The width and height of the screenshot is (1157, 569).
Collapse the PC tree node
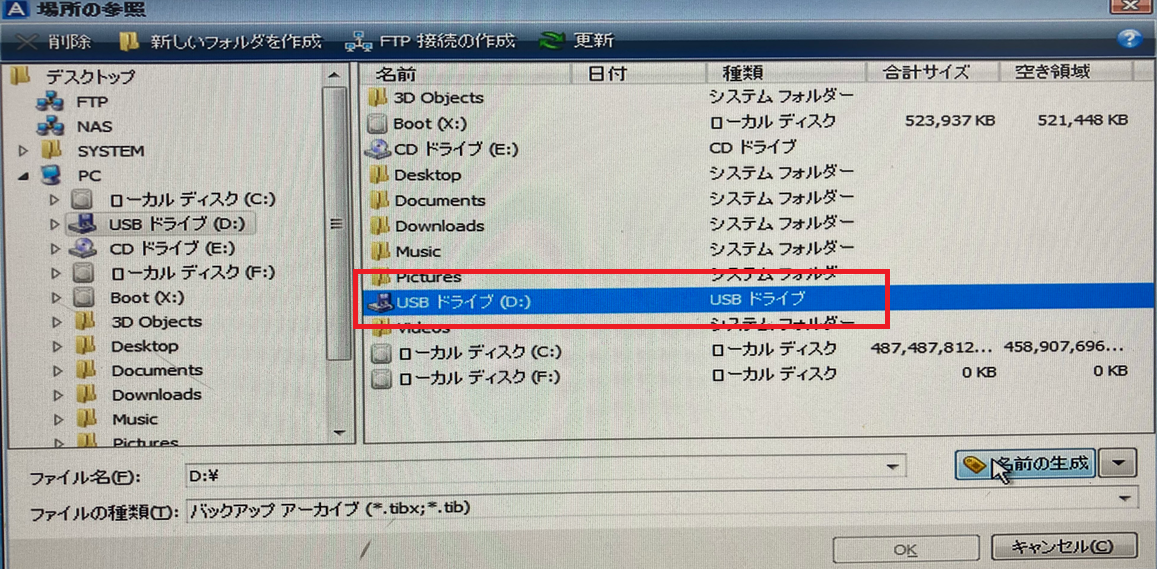[24, 176]
